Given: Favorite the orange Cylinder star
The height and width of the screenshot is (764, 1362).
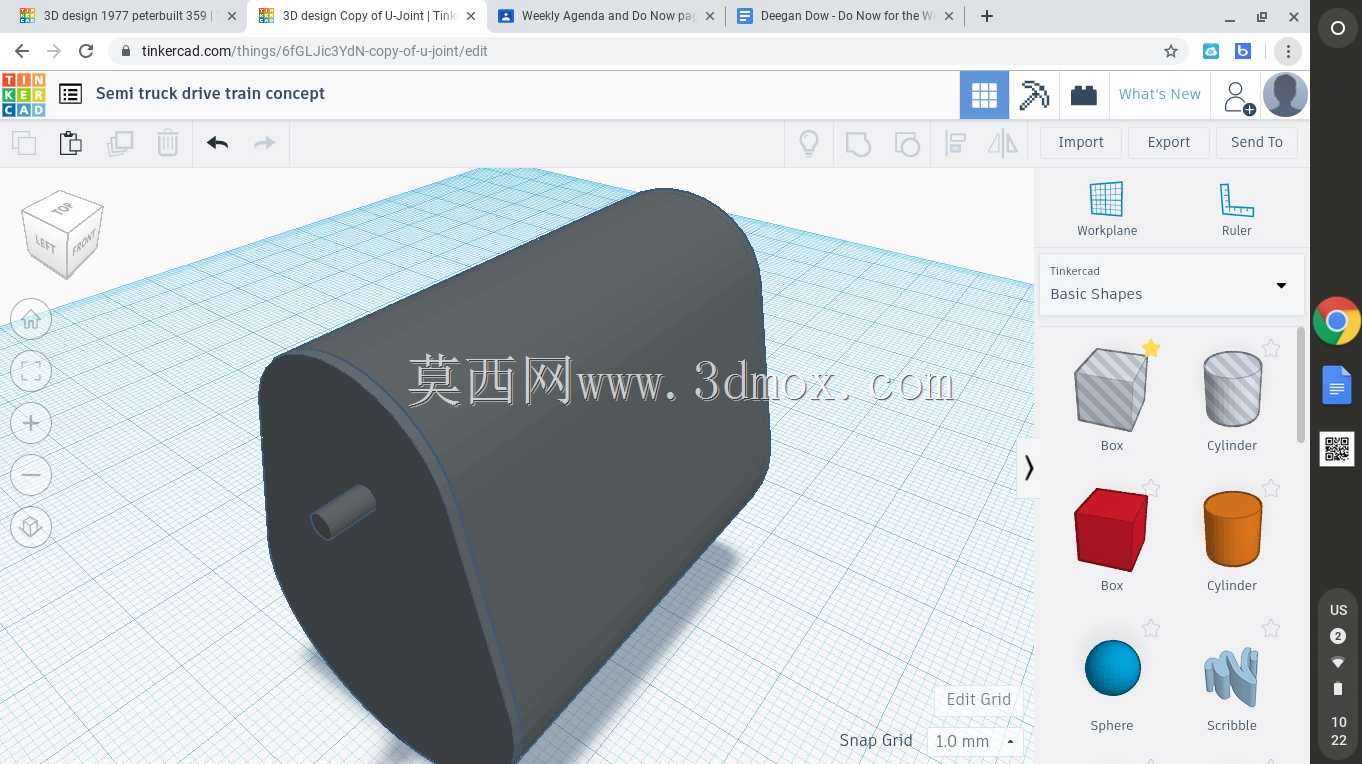Looking at the screenshot, I should (1271, 488).
